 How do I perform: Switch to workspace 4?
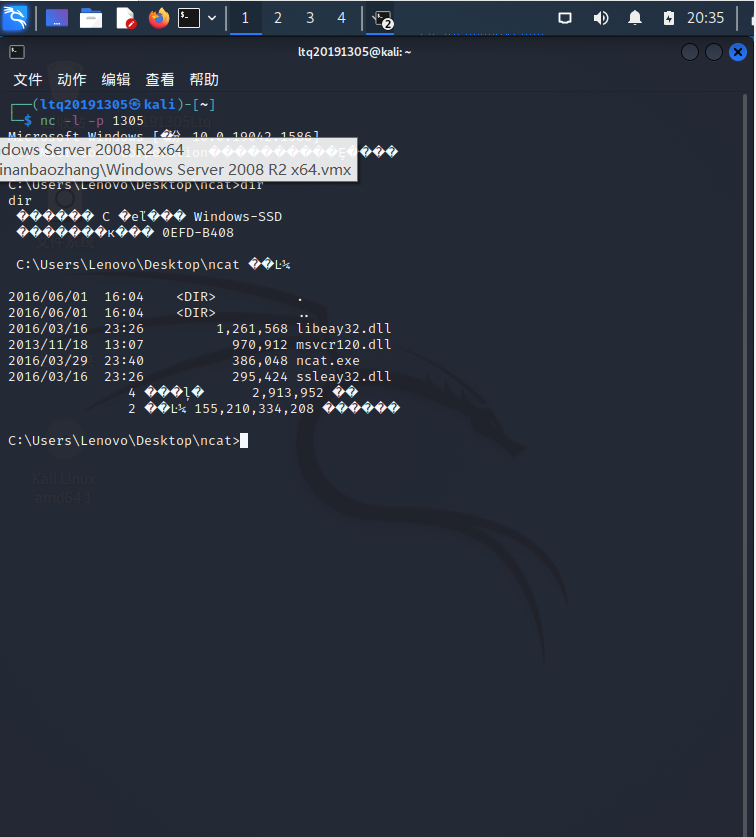pyautogui.click(x=342, y=18)
